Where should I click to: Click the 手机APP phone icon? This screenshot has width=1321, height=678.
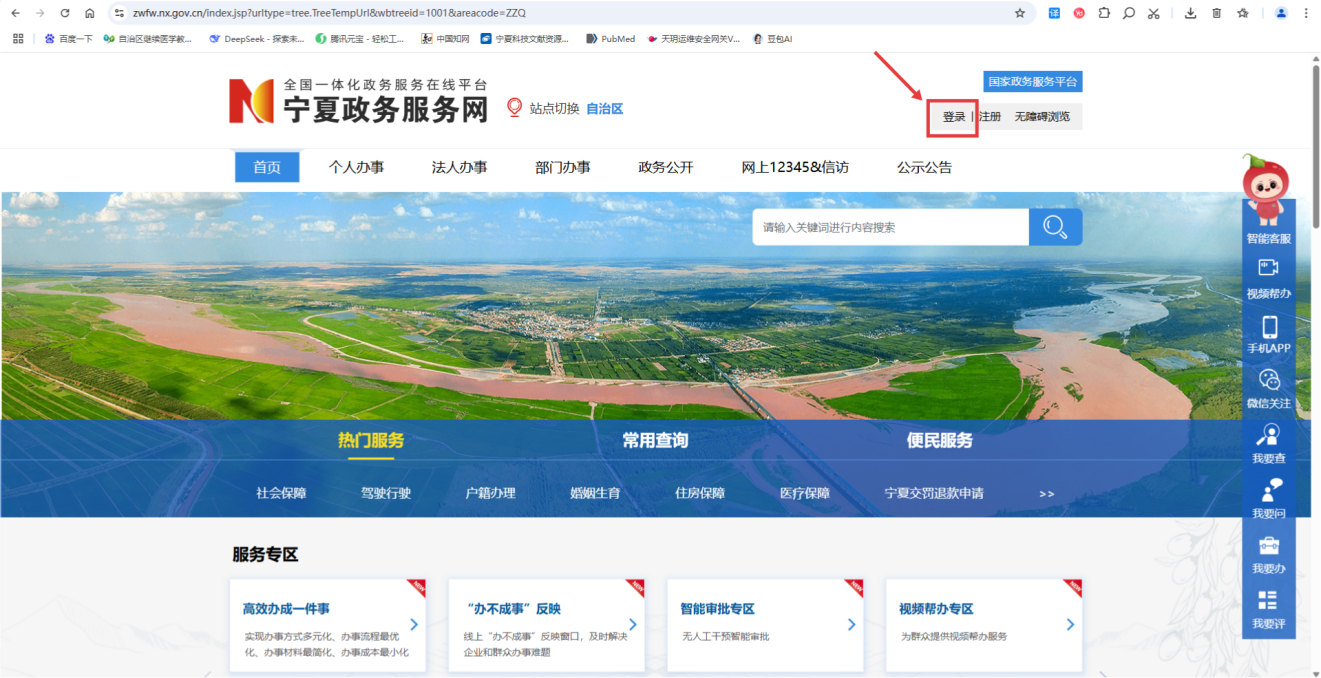tap(1268, 327)
